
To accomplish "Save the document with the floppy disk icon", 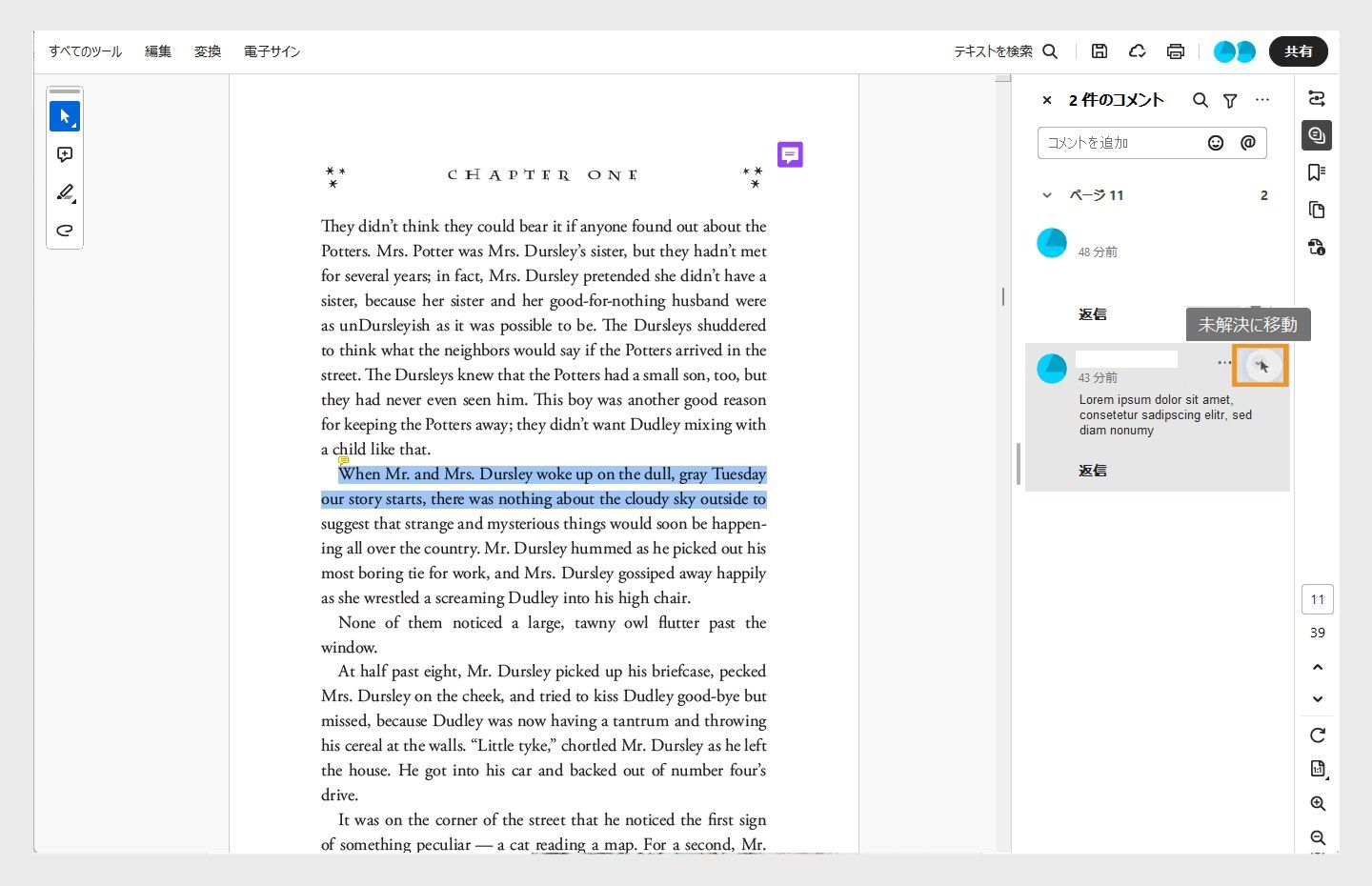I will click(1100, 51).
